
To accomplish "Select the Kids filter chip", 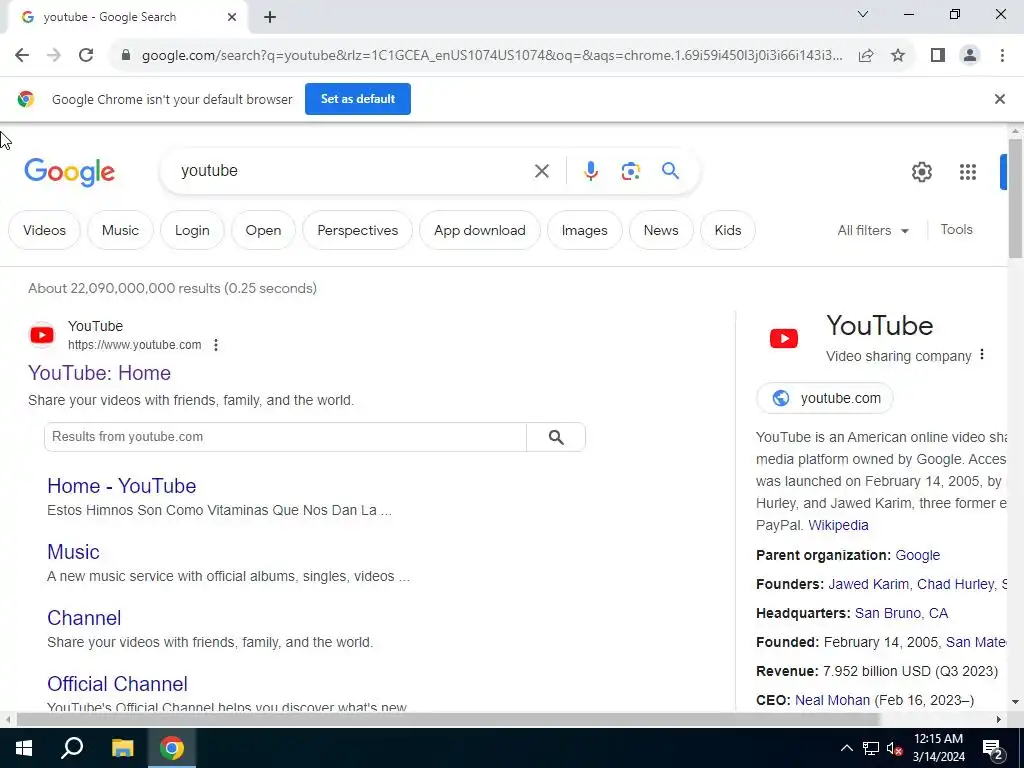I will pyautogui.click(x=728, y=231).
